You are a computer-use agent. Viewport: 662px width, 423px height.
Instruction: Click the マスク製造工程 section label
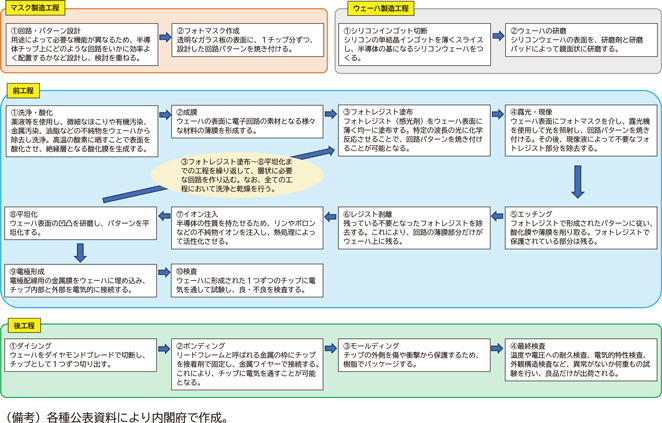(x=35, y=8)
